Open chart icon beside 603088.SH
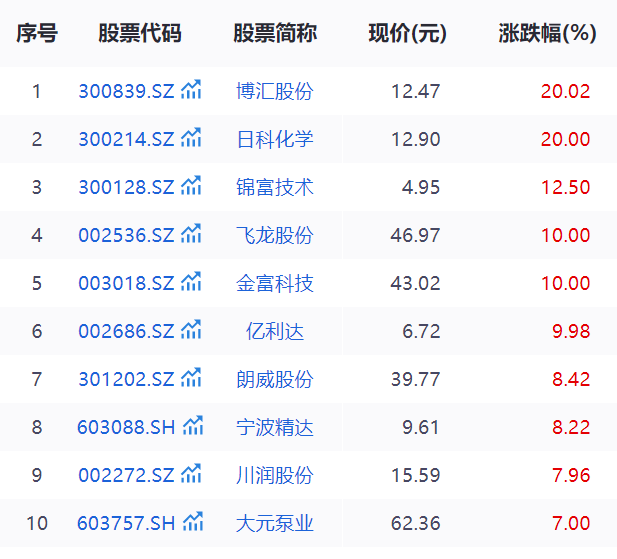The height and width of the screenshot is (559, 617). click(193, 426)
